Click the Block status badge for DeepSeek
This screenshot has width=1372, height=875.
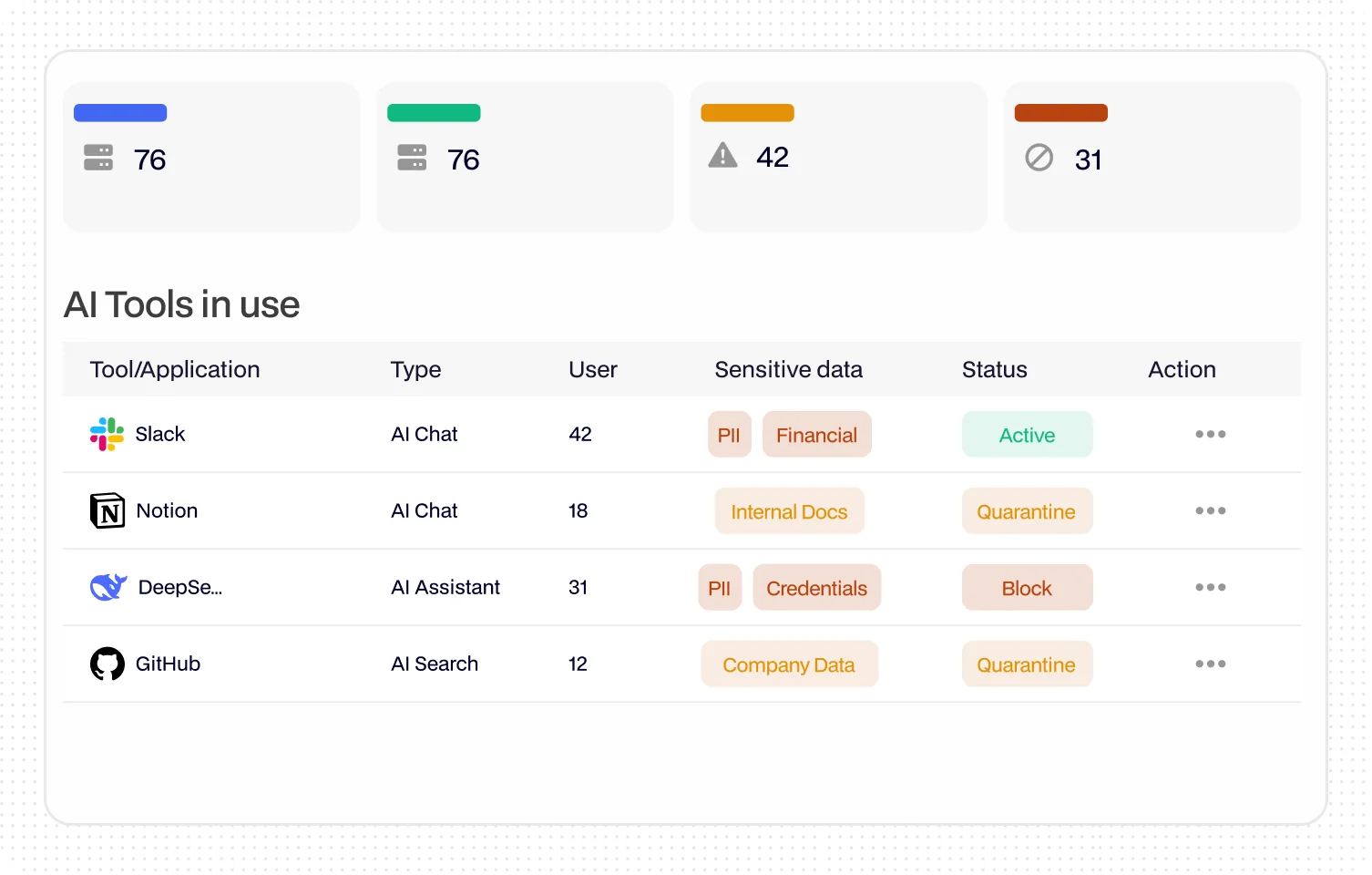tap(1028, 588)
